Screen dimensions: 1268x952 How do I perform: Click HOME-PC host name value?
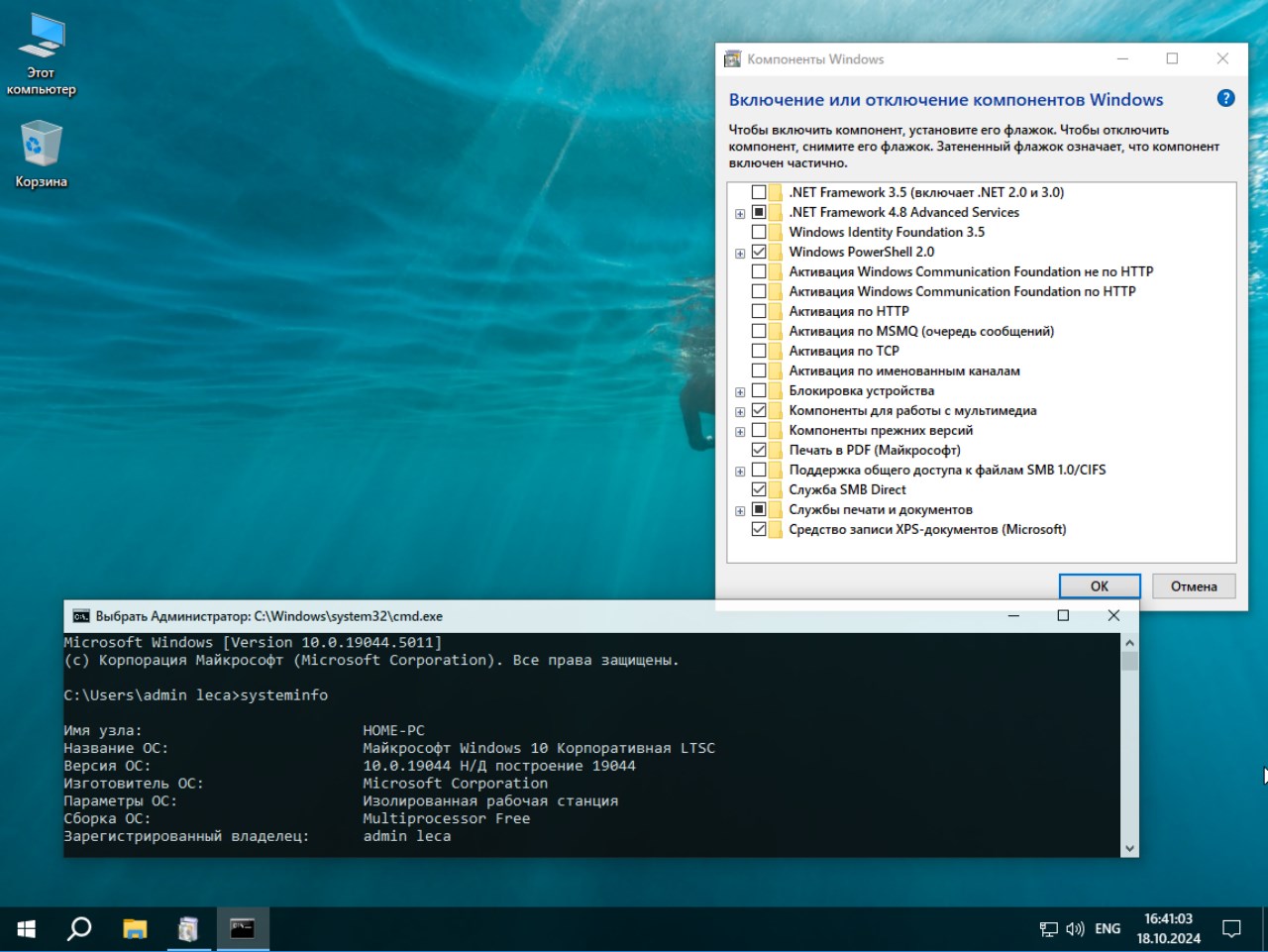tap(393, 730)
